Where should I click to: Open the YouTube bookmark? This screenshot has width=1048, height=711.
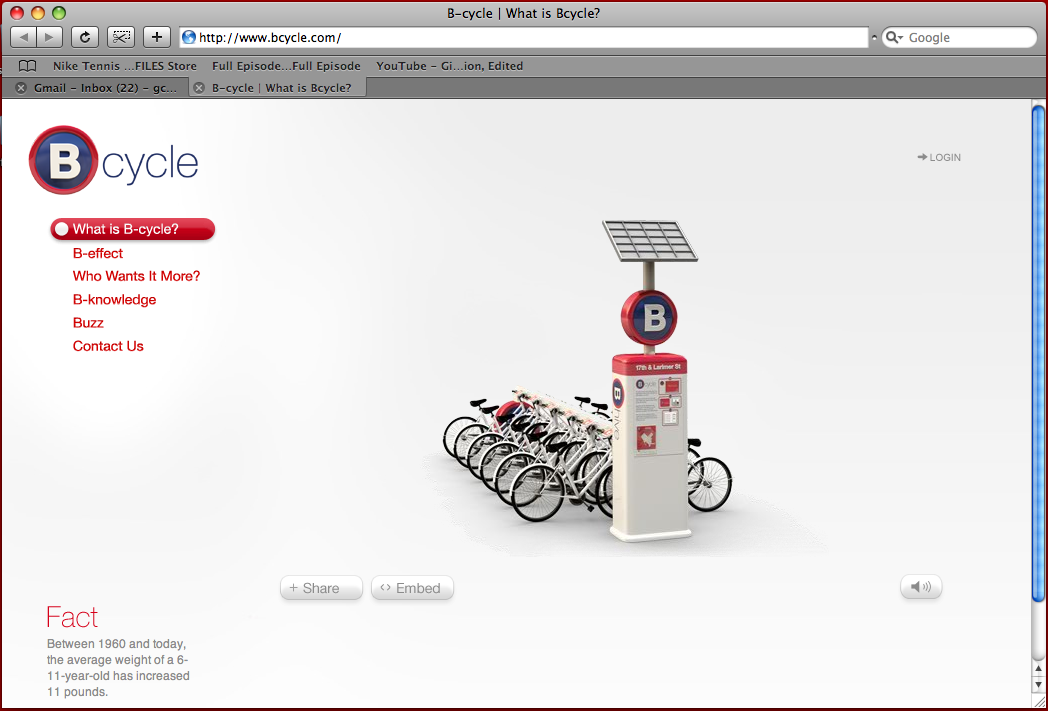point(450,66)
